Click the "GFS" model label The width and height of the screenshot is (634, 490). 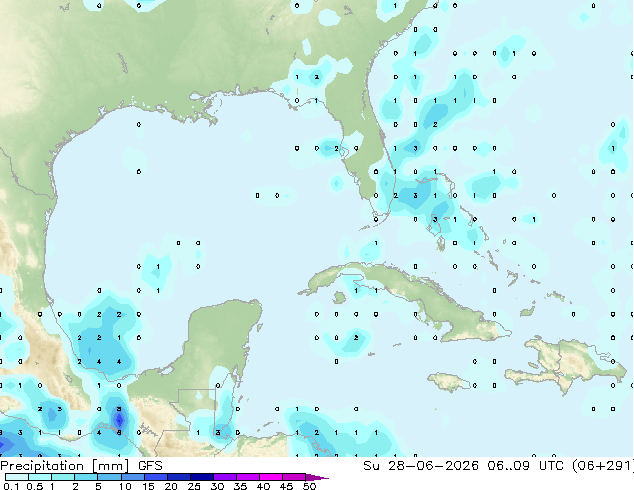point(150,466)
